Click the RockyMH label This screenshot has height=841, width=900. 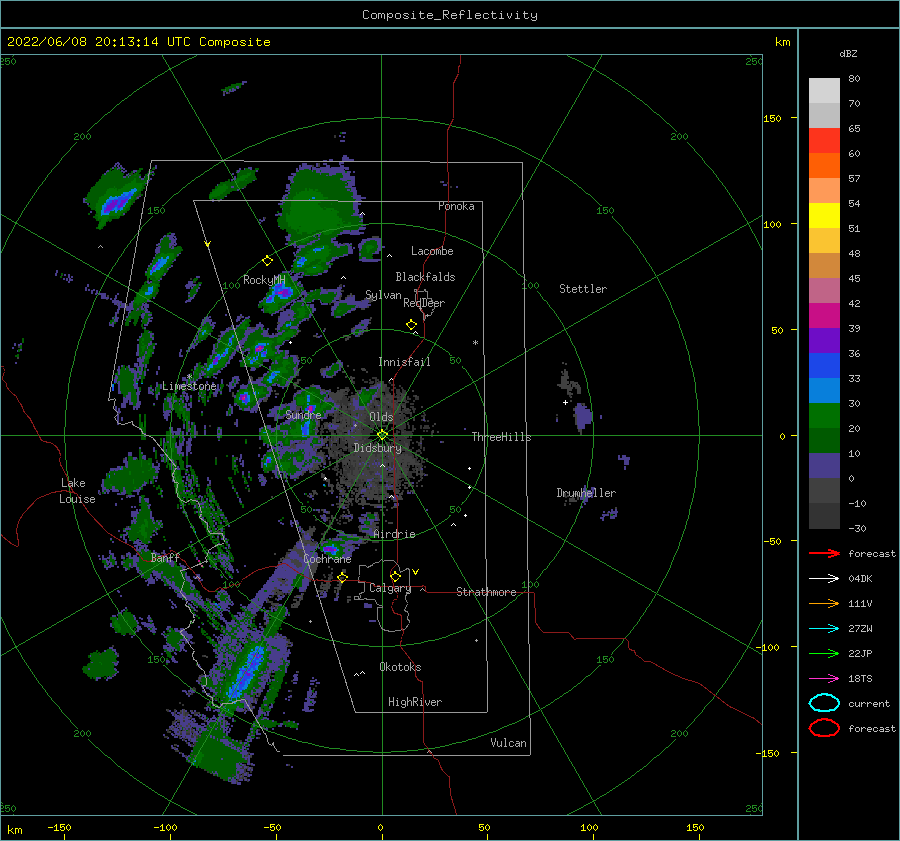[264, 280]
